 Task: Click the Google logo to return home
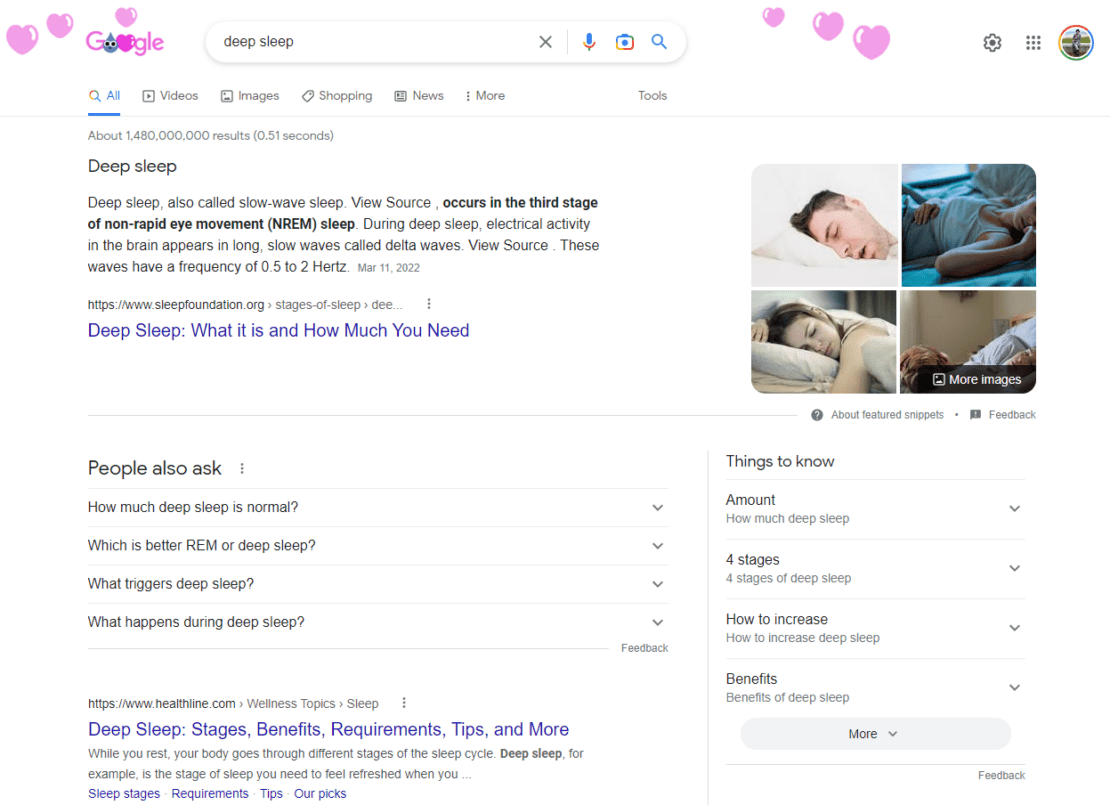point(124,41)
